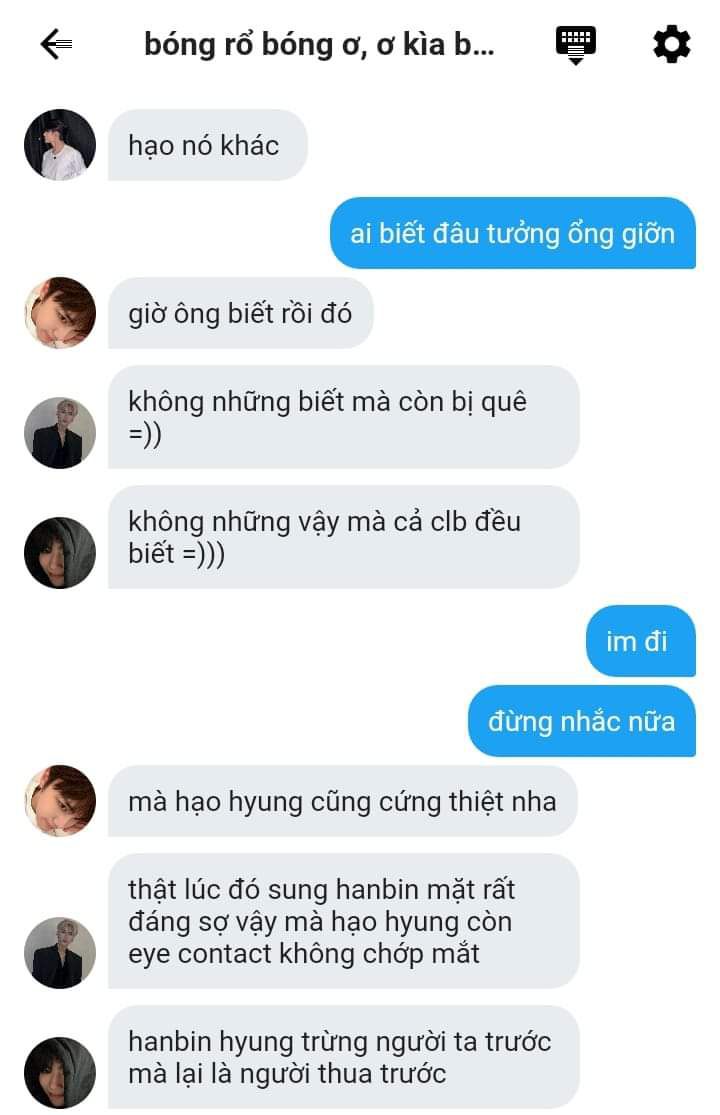Select the blue 'im đi' bubble

[640, 641]
